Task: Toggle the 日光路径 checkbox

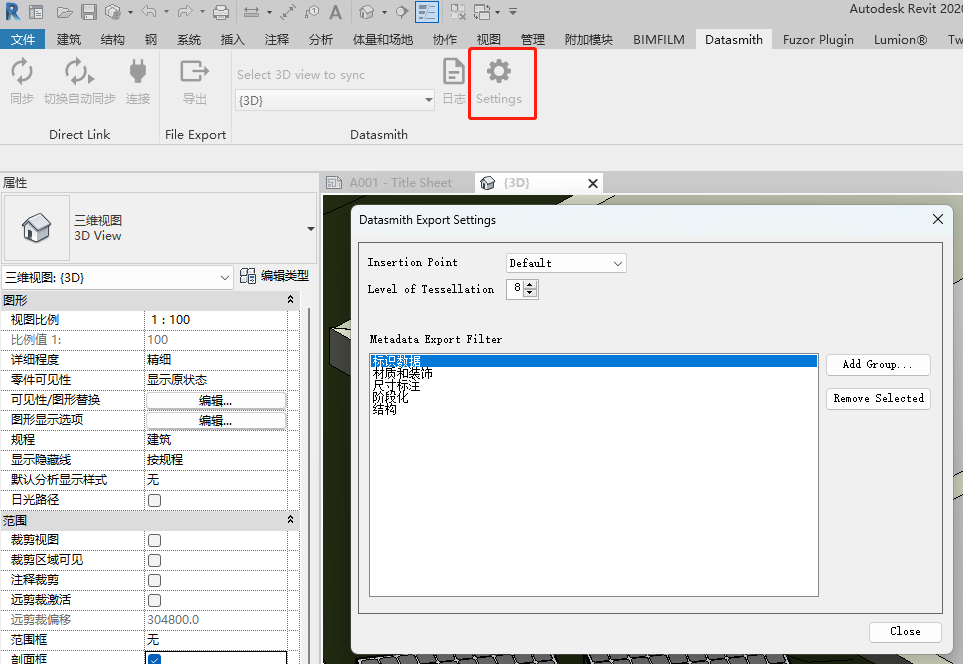Action: [154, 500]
